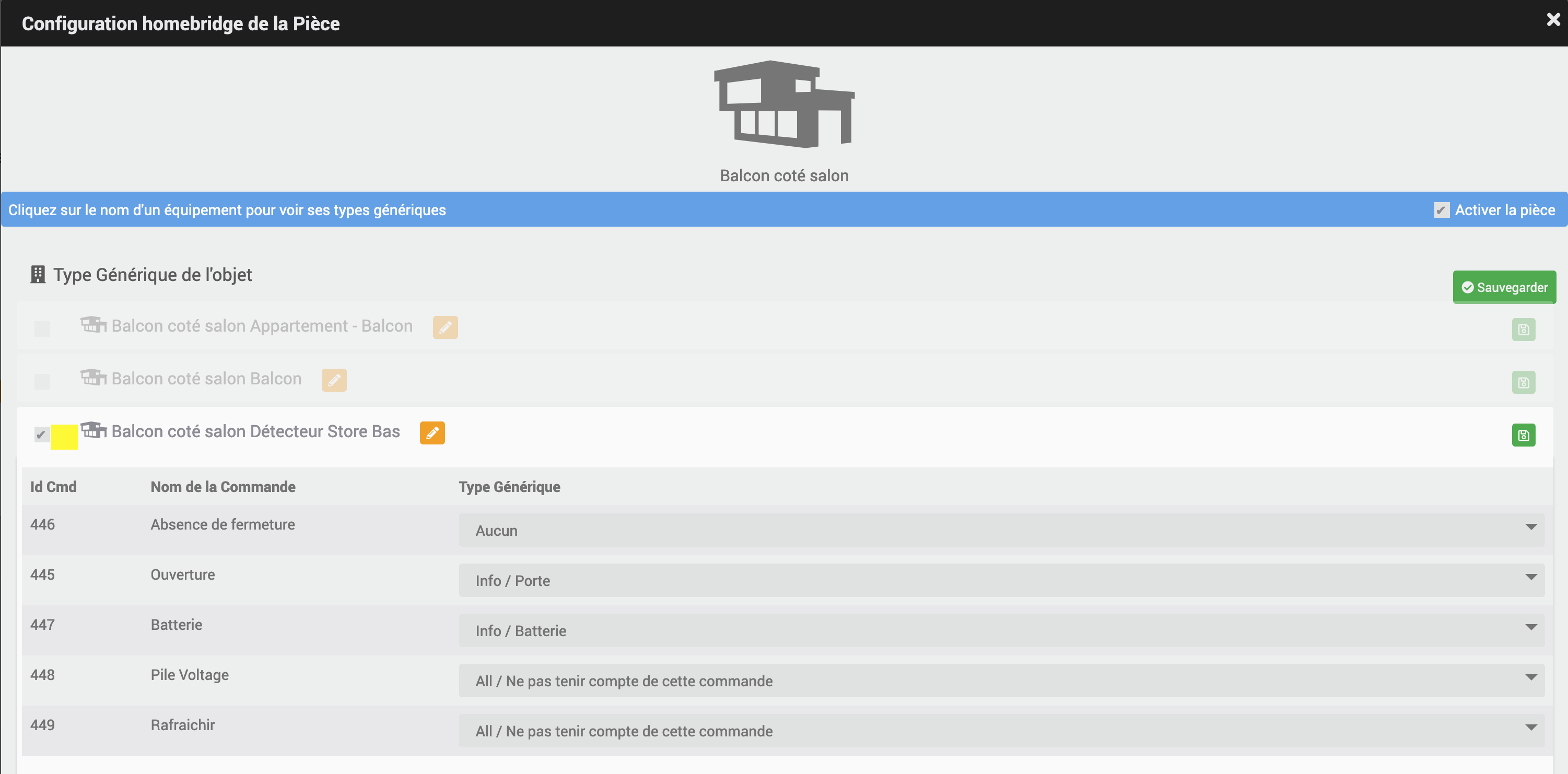Viewport: 1568px width, 774px height.
Task: Click command name Pile Voltage
Action: click(190, 675)
